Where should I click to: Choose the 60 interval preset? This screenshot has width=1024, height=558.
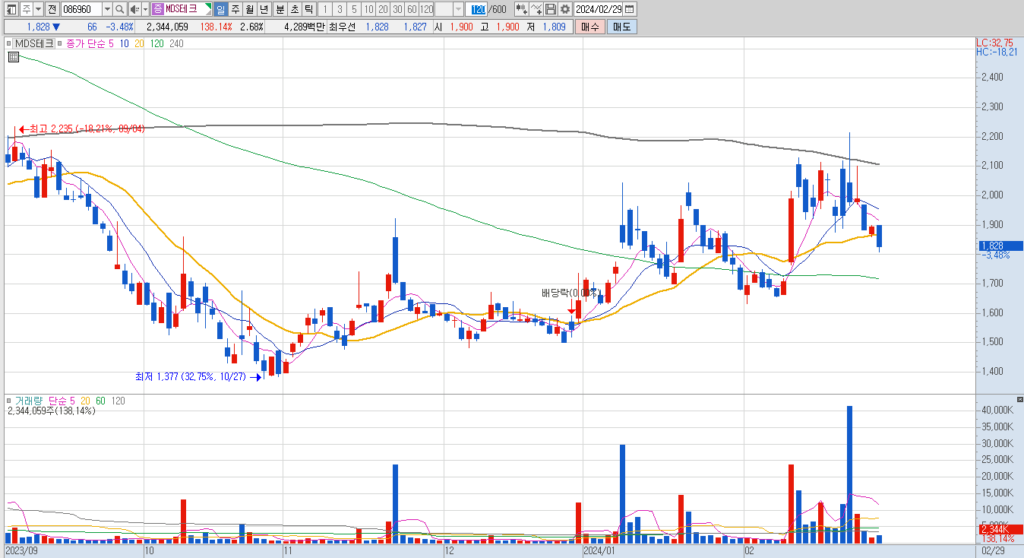coord(411,9)
